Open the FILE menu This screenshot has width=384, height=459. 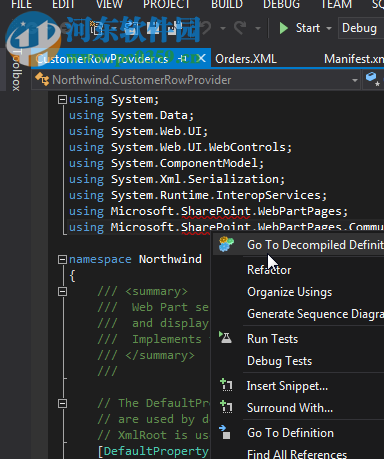coord(21,4)
